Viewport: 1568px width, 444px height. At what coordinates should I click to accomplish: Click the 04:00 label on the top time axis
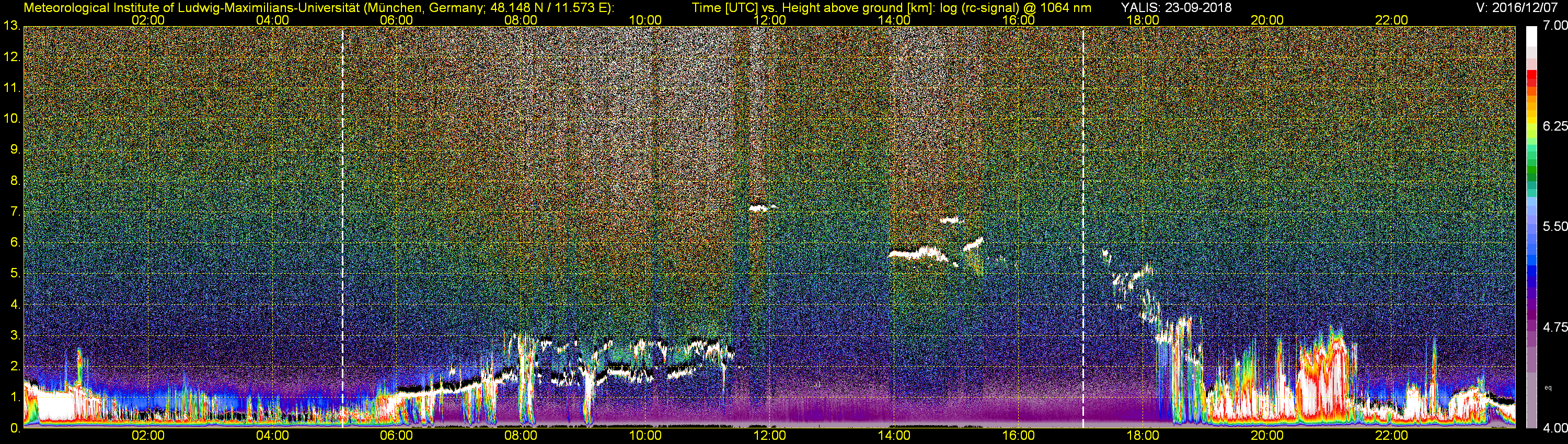tap(272, 20)
